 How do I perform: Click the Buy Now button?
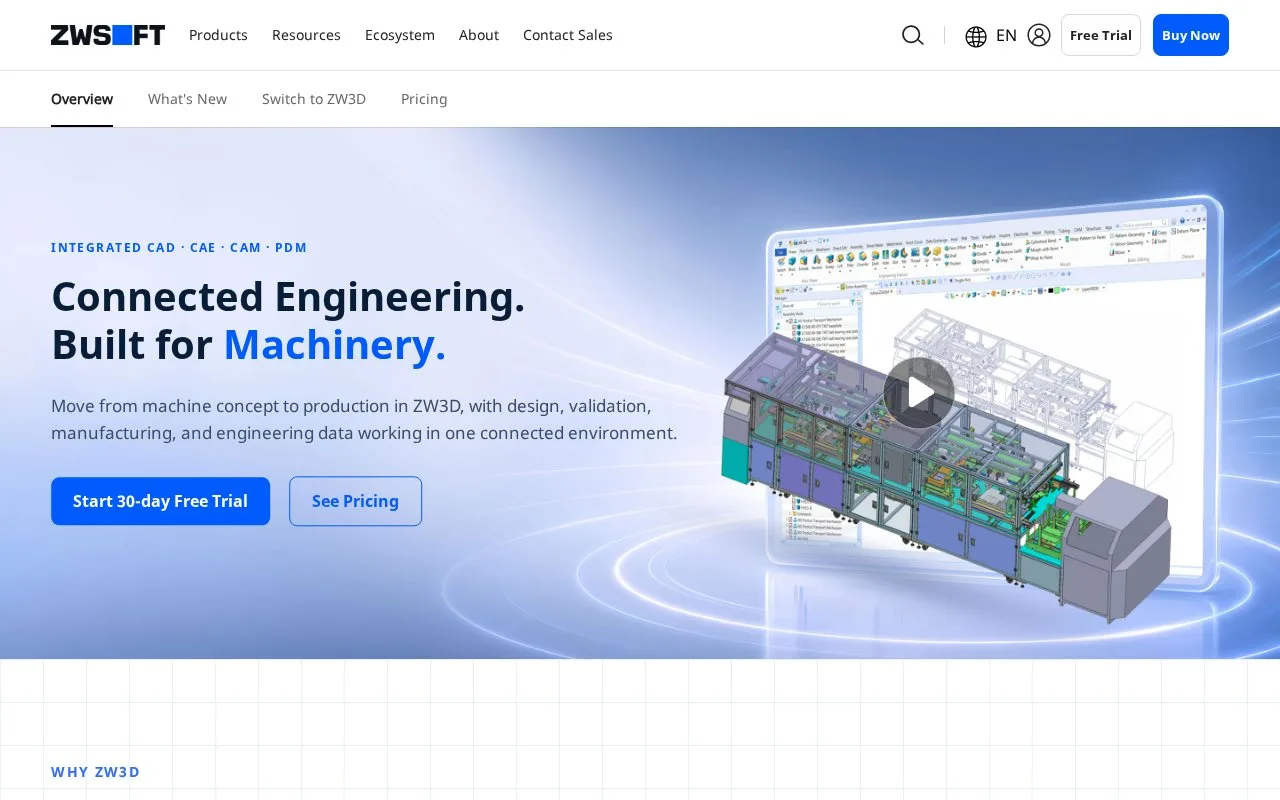tap(1191, 35)
